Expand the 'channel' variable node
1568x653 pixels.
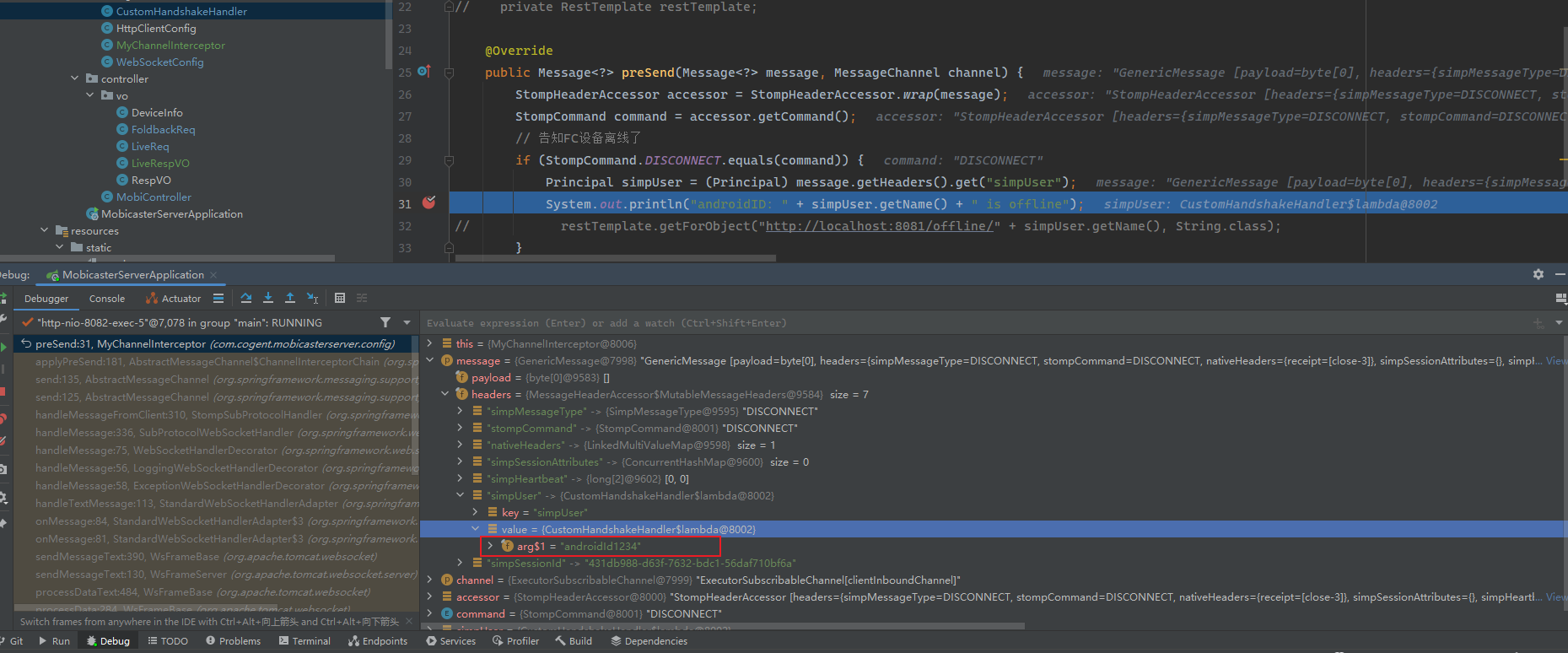[430, 580]
